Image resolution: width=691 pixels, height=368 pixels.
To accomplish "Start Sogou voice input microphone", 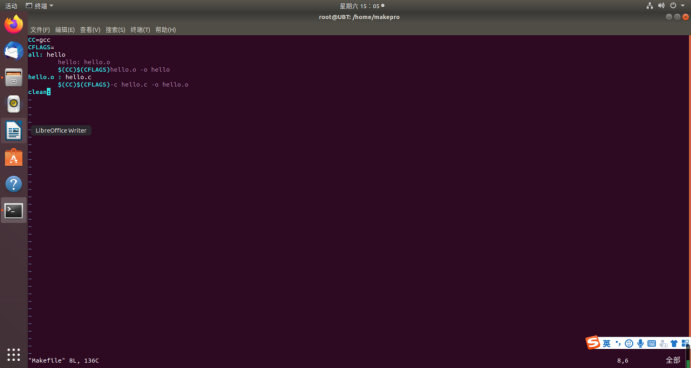I will pos(640,343).
